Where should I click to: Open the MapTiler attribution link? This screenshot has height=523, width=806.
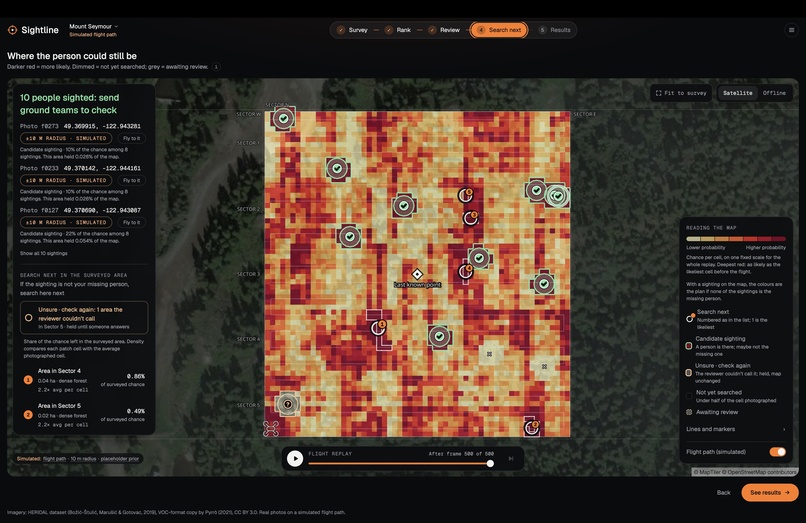coord(708,472)
